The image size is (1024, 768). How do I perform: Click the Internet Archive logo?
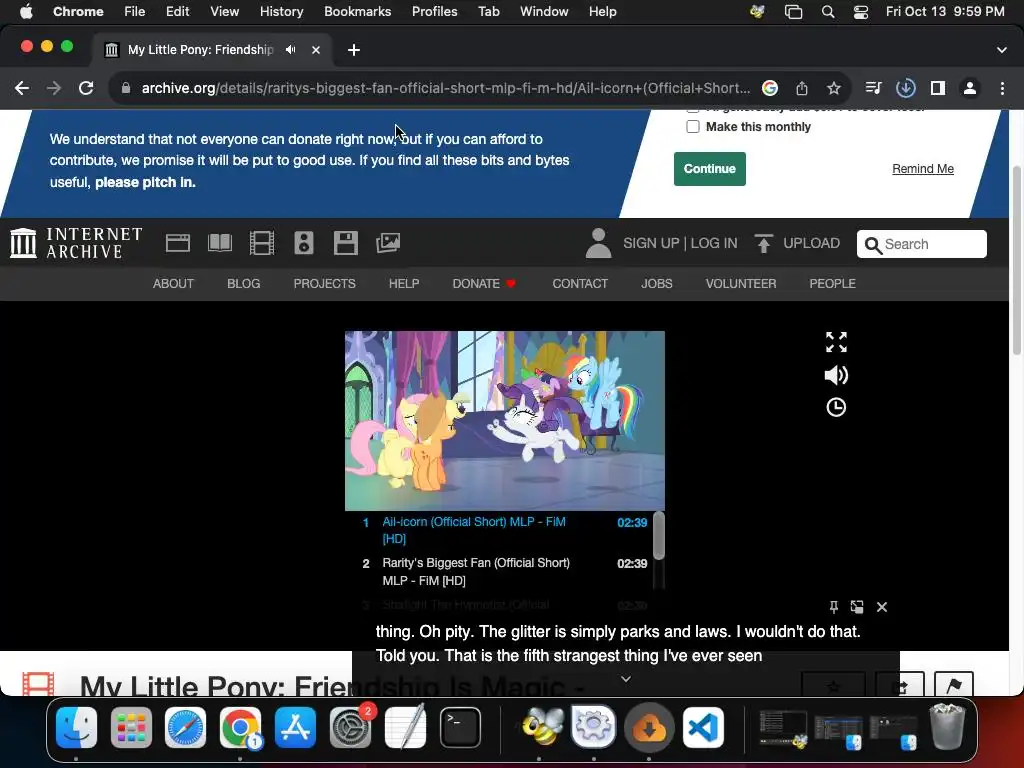[76, 243]
